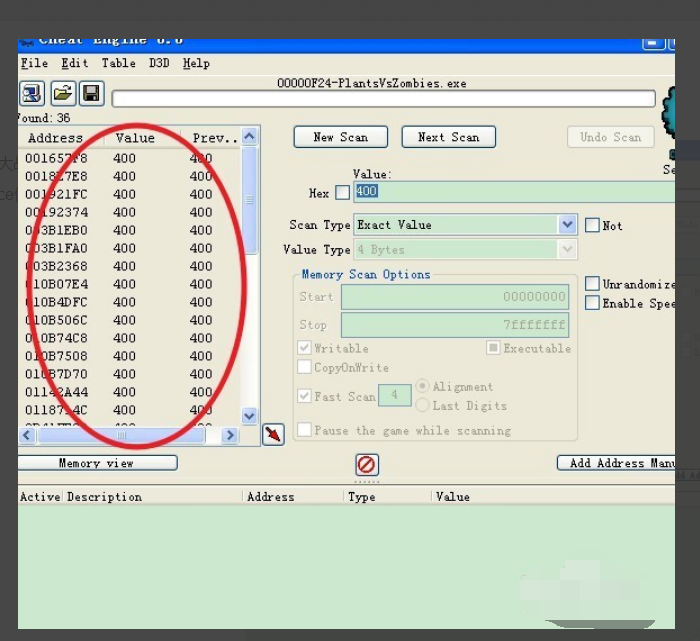The height and width of the screenshot is (641, 700).
Task: Open the File menu
Action: 34,63
